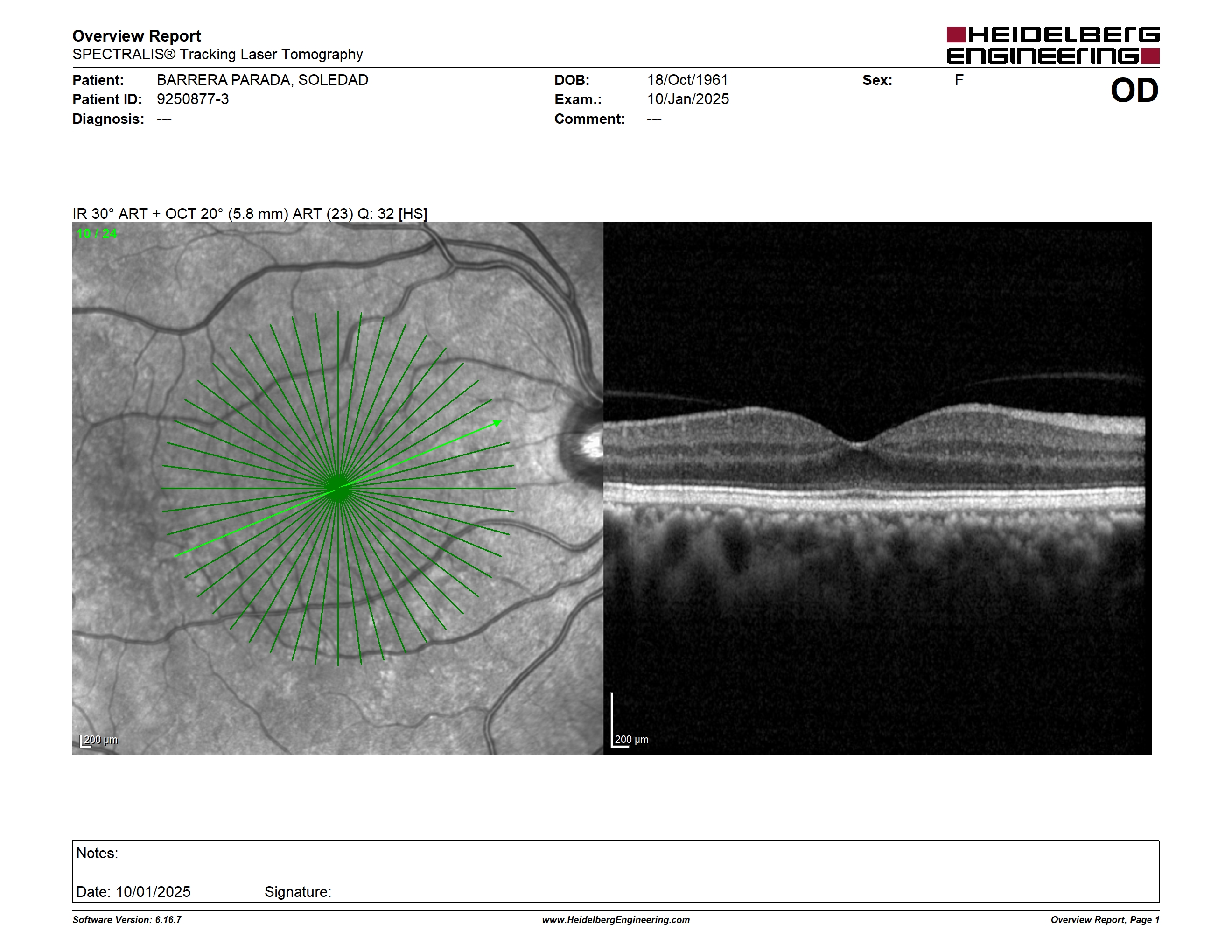Click the 'Overview Report' title

click(x=137, y=36)
